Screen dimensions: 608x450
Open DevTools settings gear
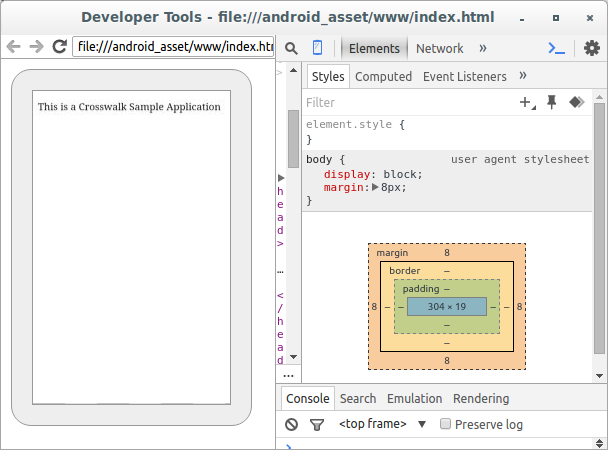click(x=592, y=48)
